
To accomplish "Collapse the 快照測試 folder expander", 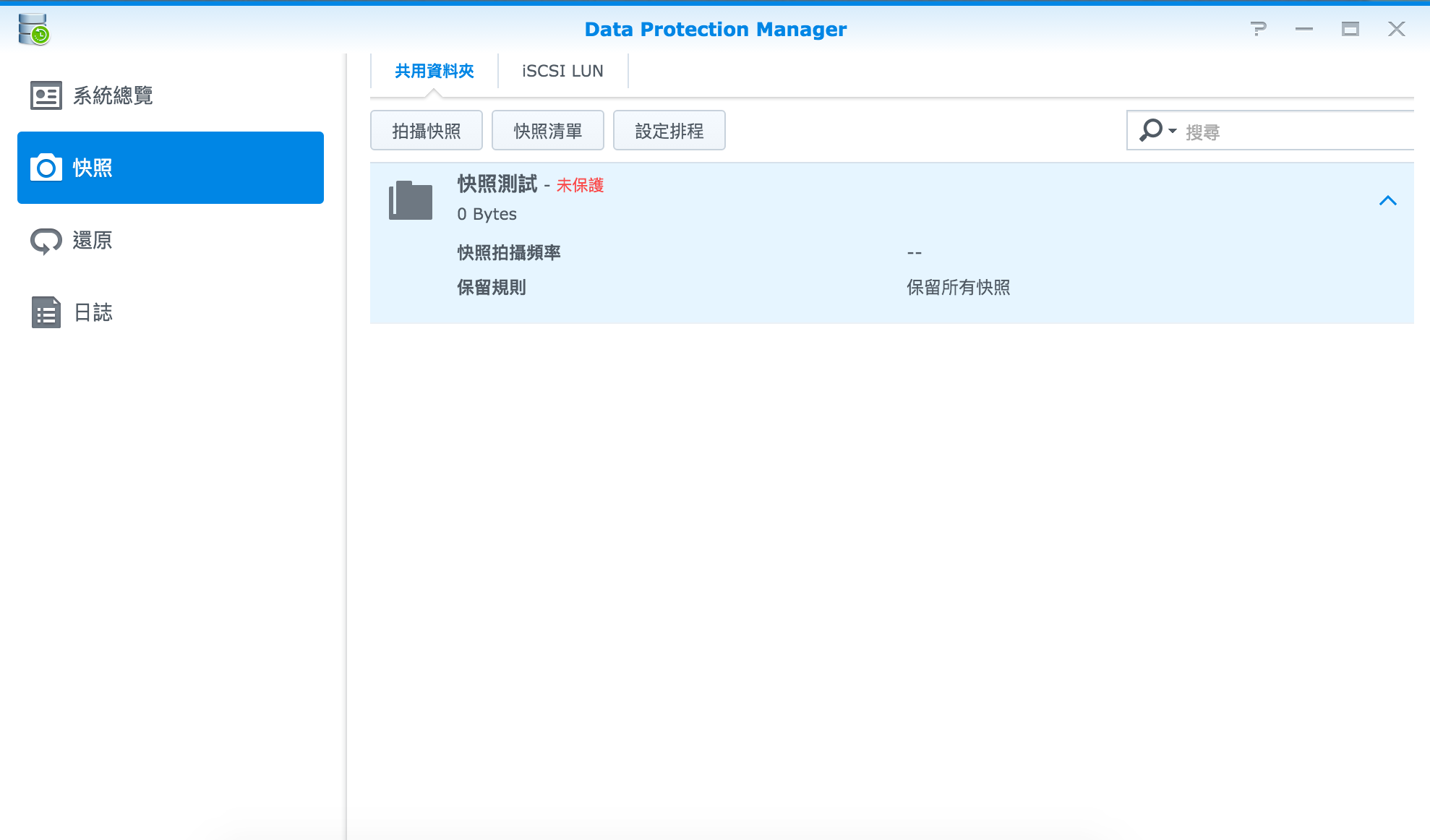I will 1388,200.
